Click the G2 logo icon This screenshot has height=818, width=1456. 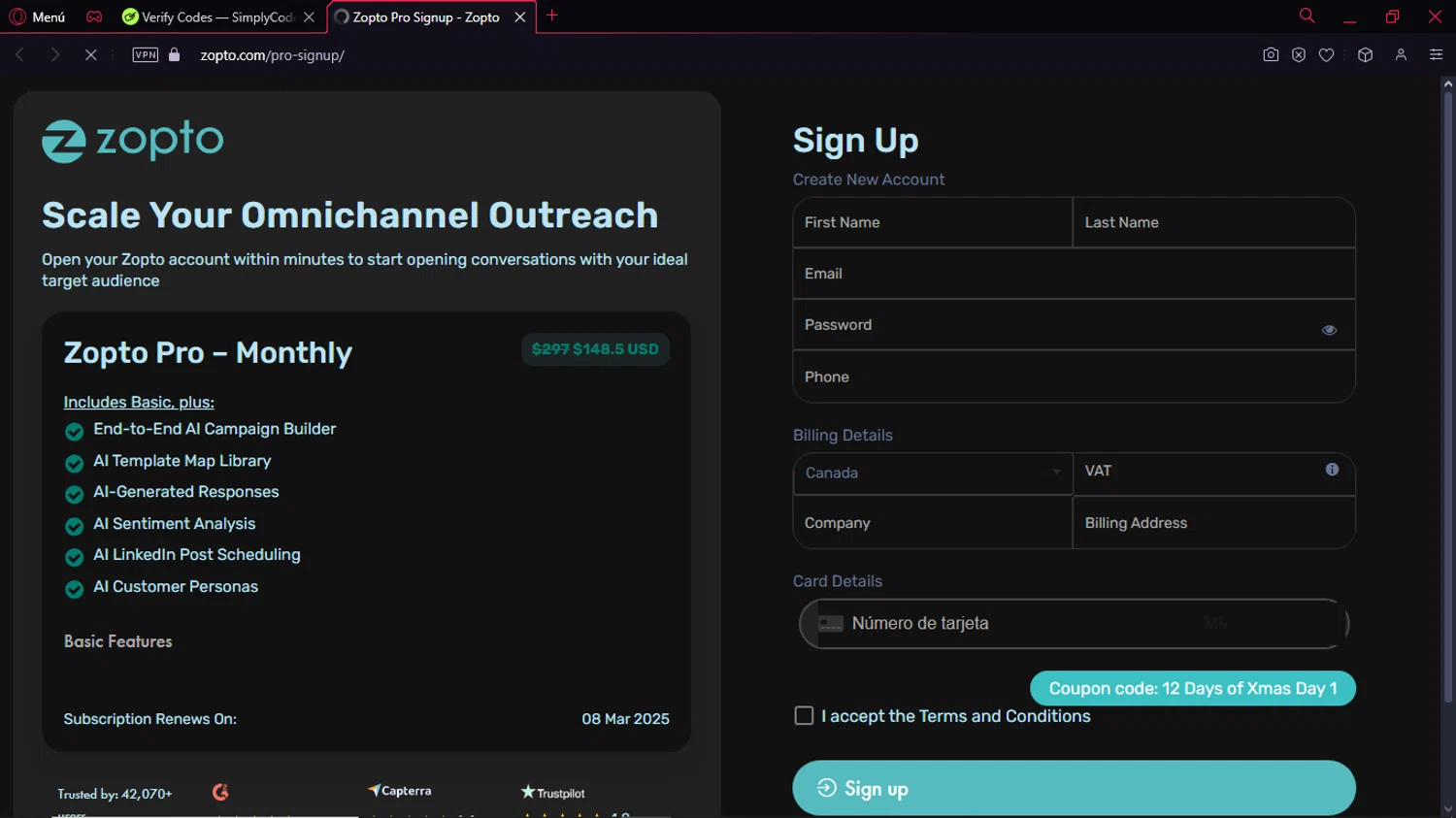(220, 793)
